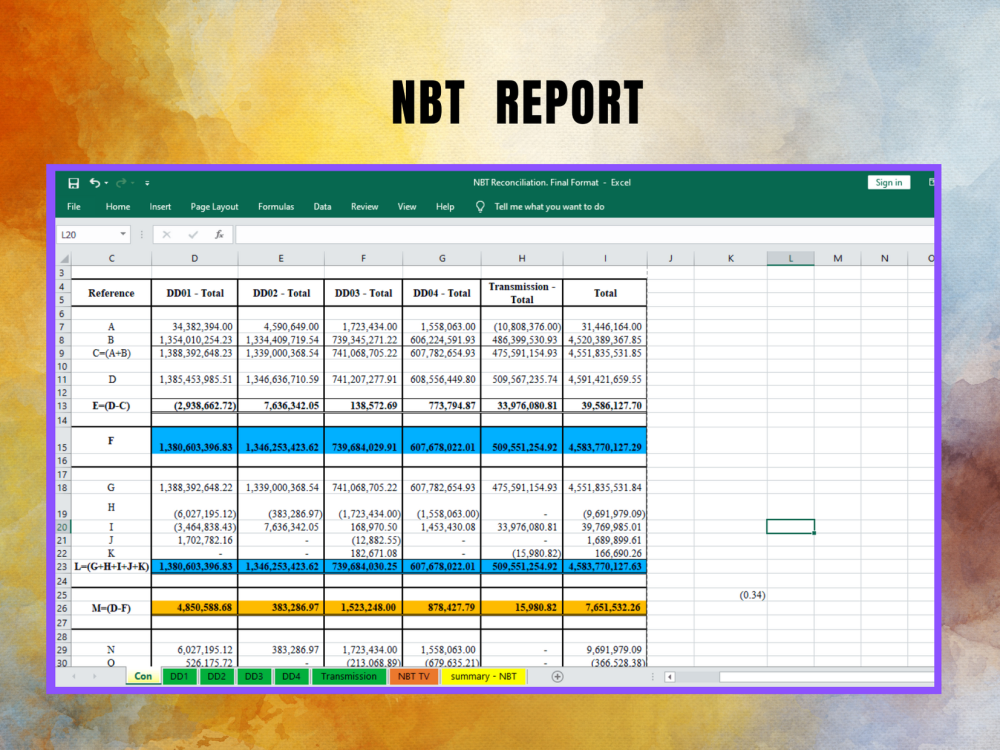Select column D header
1000x750 pixels.
(195, 258)
